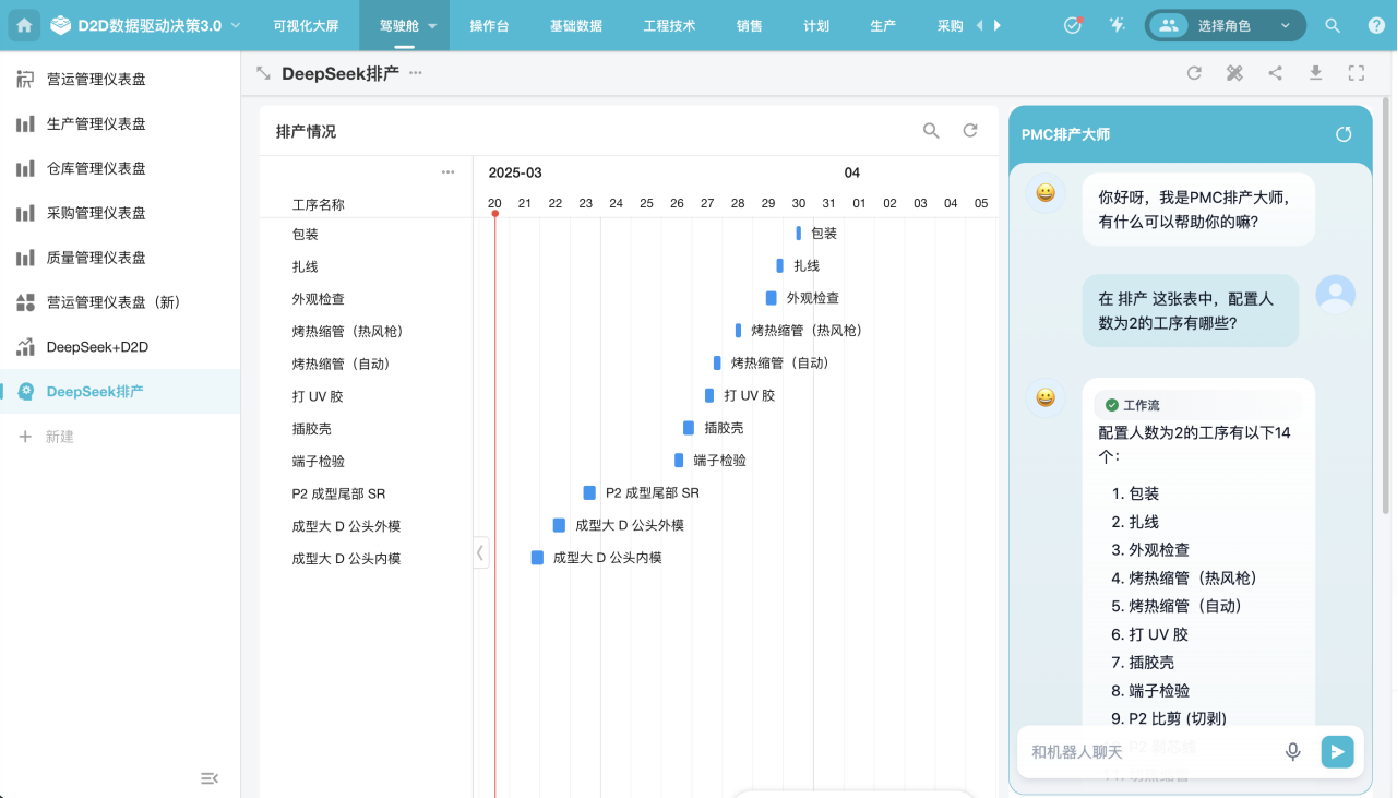Click the 成型大 D 公头外模 Gantt bar
This screenshot has height=798, width=1398.
coord(559,525)
